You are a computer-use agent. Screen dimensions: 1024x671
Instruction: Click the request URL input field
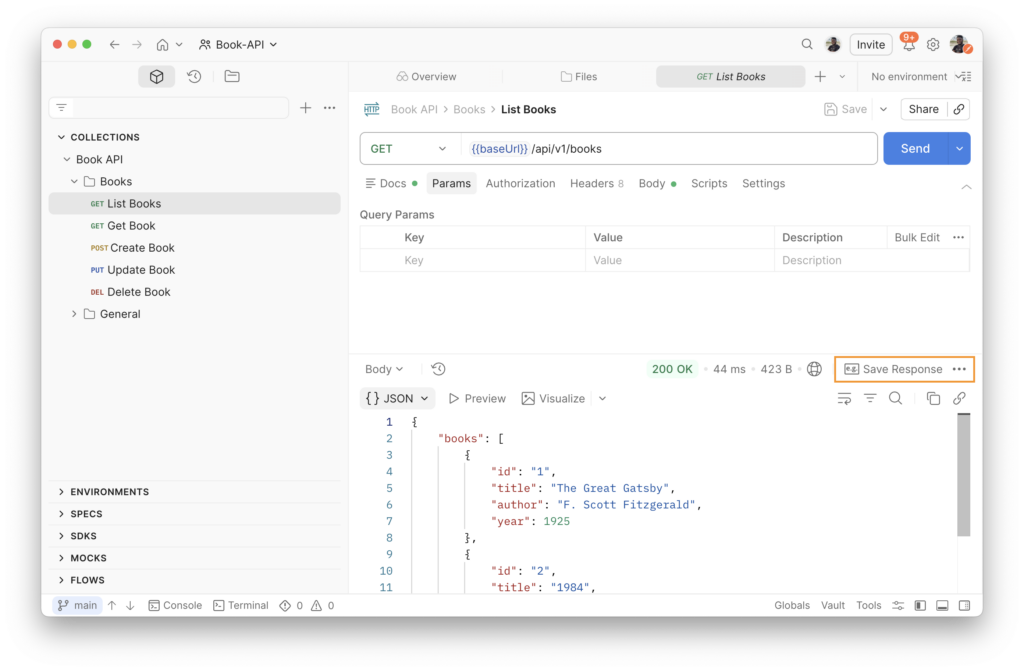pyautogui.click(x=669, y=149)
